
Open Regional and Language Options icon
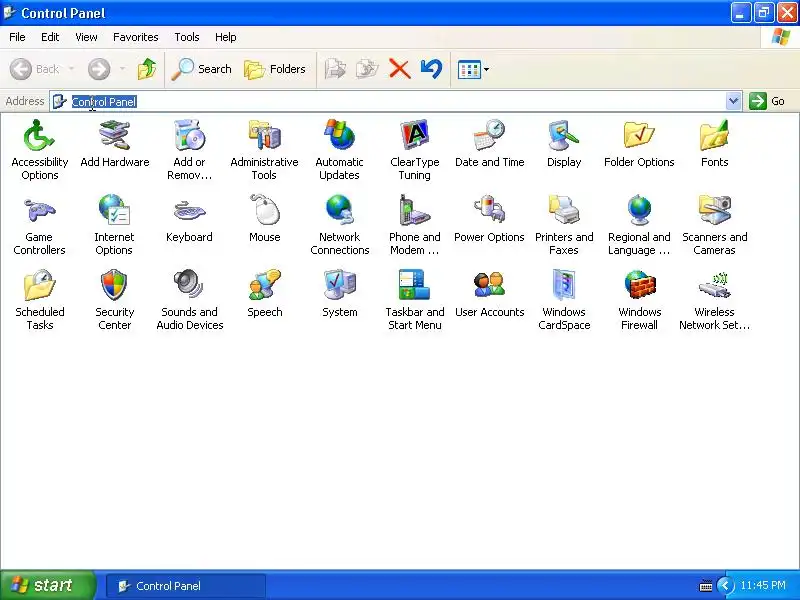pyautogui.click(x=639, y=210)
